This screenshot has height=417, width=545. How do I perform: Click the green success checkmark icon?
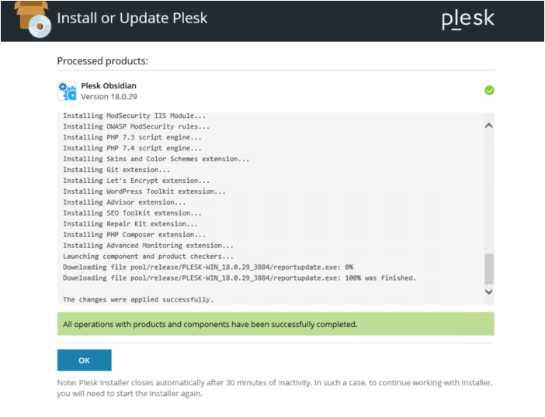pos(489,90)
